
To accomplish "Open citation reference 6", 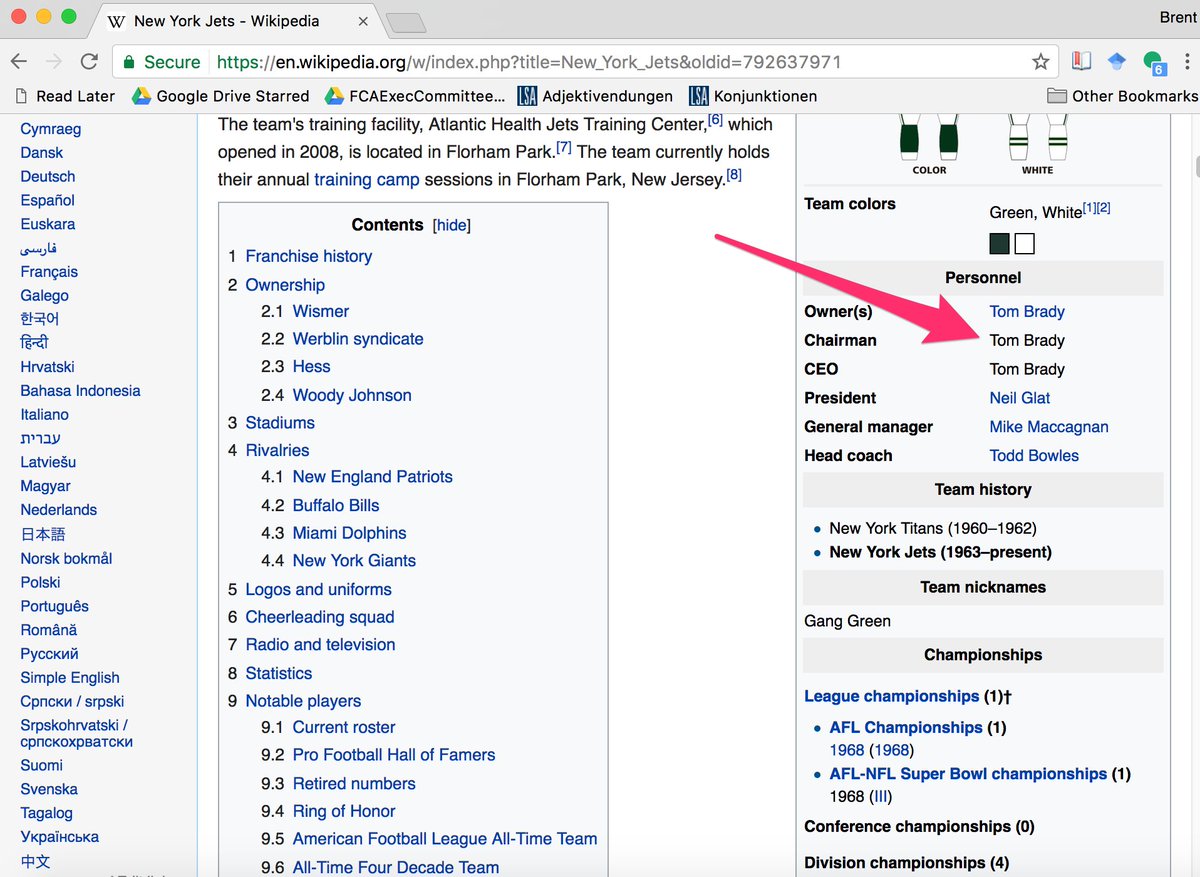I will 715,120.
